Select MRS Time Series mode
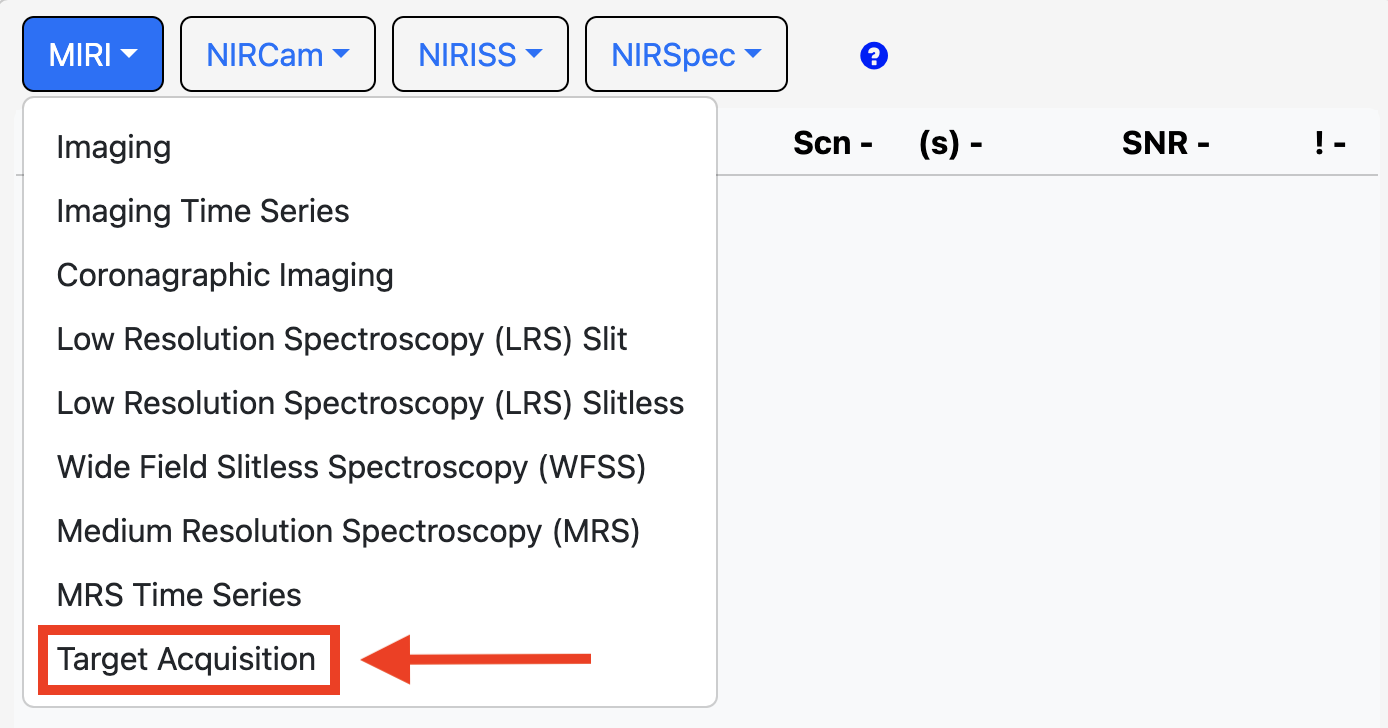The width and height of the screenshot is (1388, 728). pos(179,595)
